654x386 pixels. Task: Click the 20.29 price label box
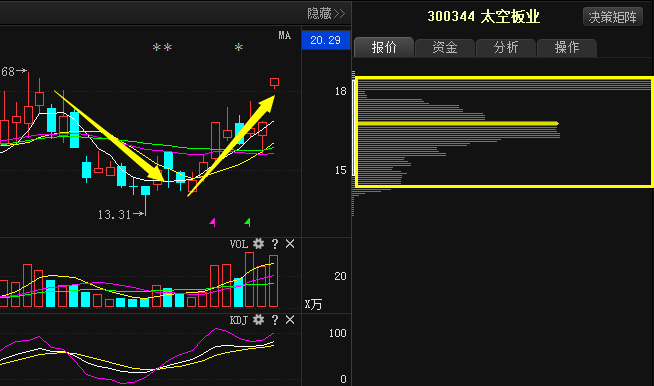[x=326, y=40]
